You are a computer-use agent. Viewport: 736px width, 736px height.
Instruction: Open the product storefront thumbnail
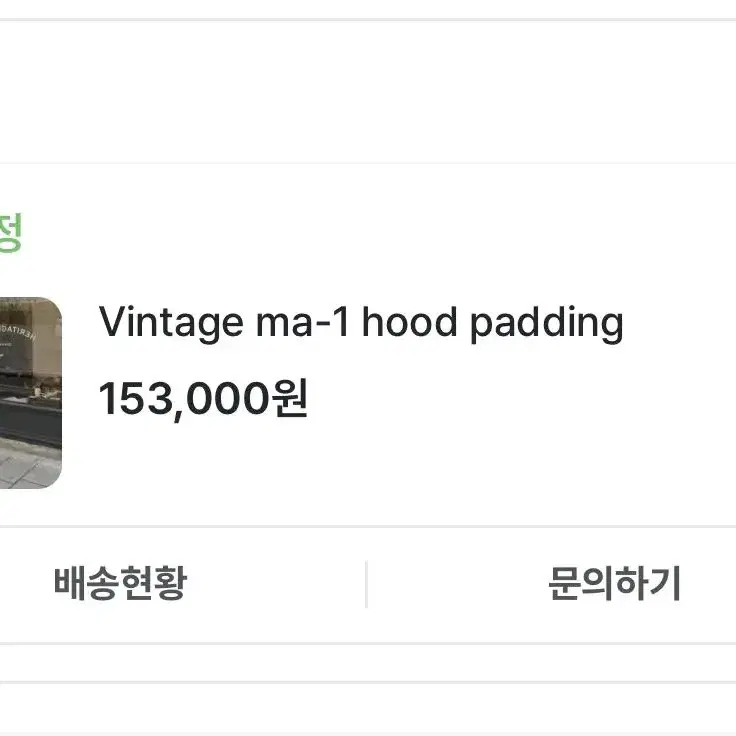tap(31, 393)
